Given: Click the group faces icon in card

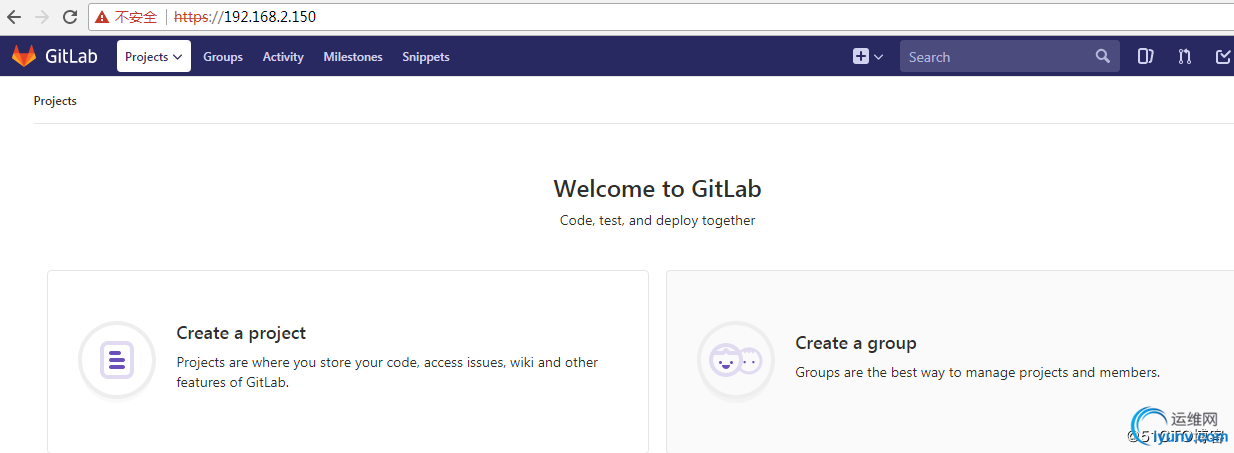Looking at the screenshot, I should [736, 360].
